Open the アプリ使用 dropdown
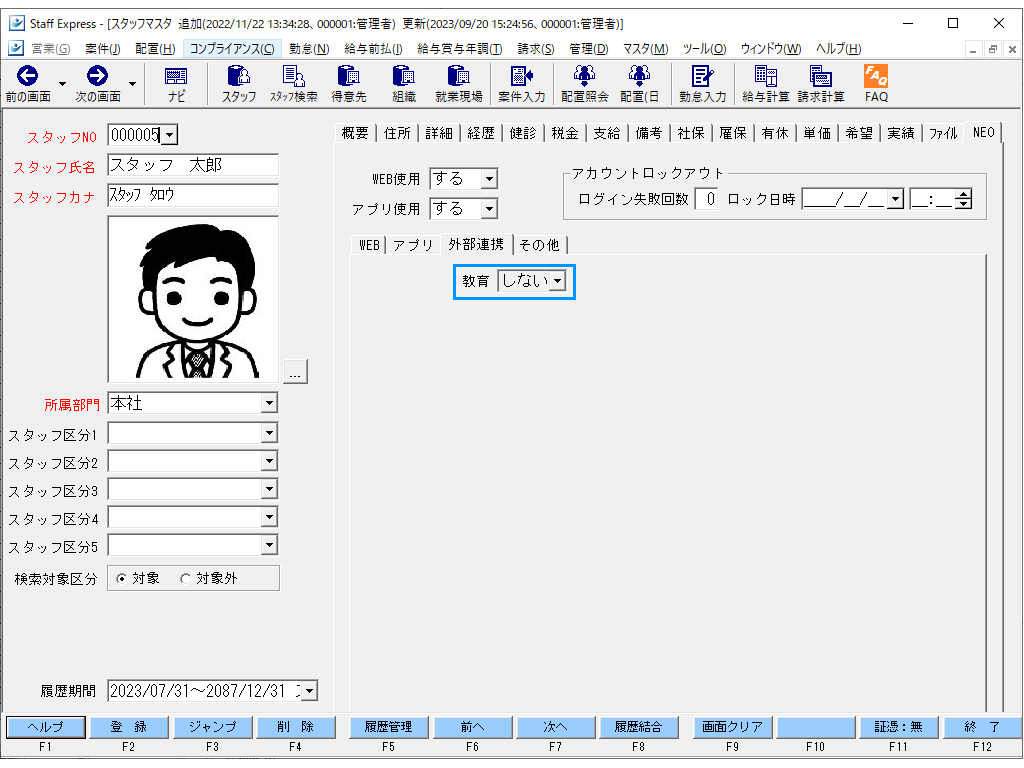The image size is (1024, 768). pyautogui.click(x=489, y=209)
